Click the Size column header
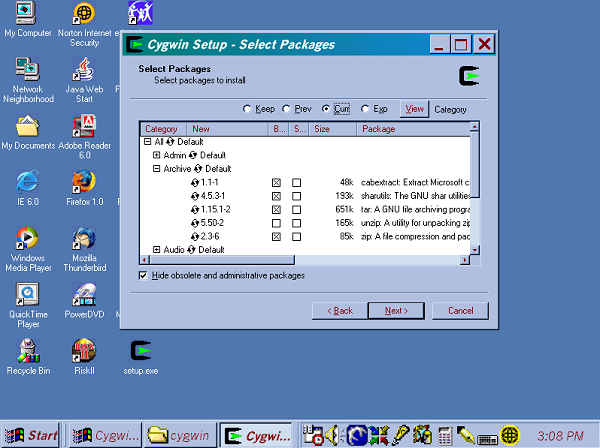This screenshot has height=448, width=600. point(333,129)
